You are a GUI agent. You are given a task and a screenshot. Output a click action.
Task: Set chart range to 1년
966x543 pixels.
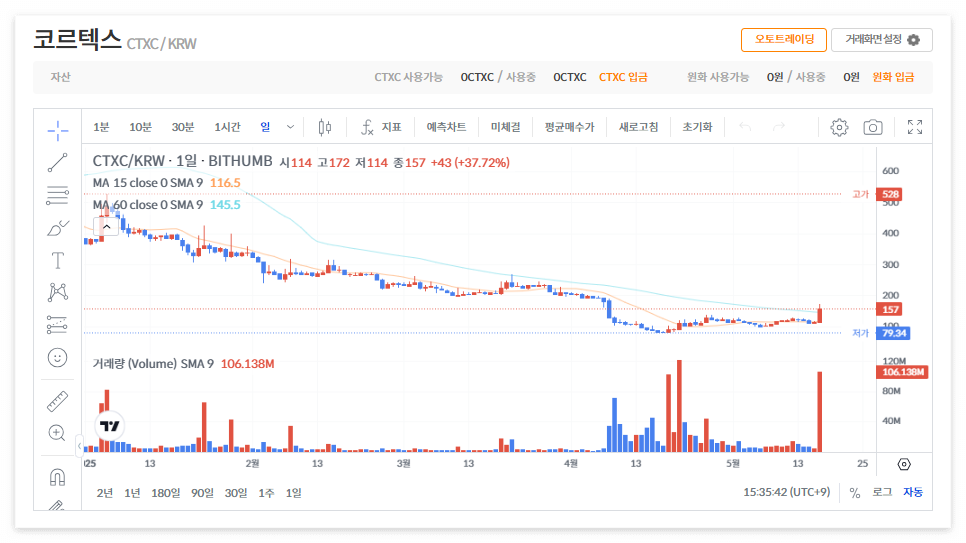(132, 493)
